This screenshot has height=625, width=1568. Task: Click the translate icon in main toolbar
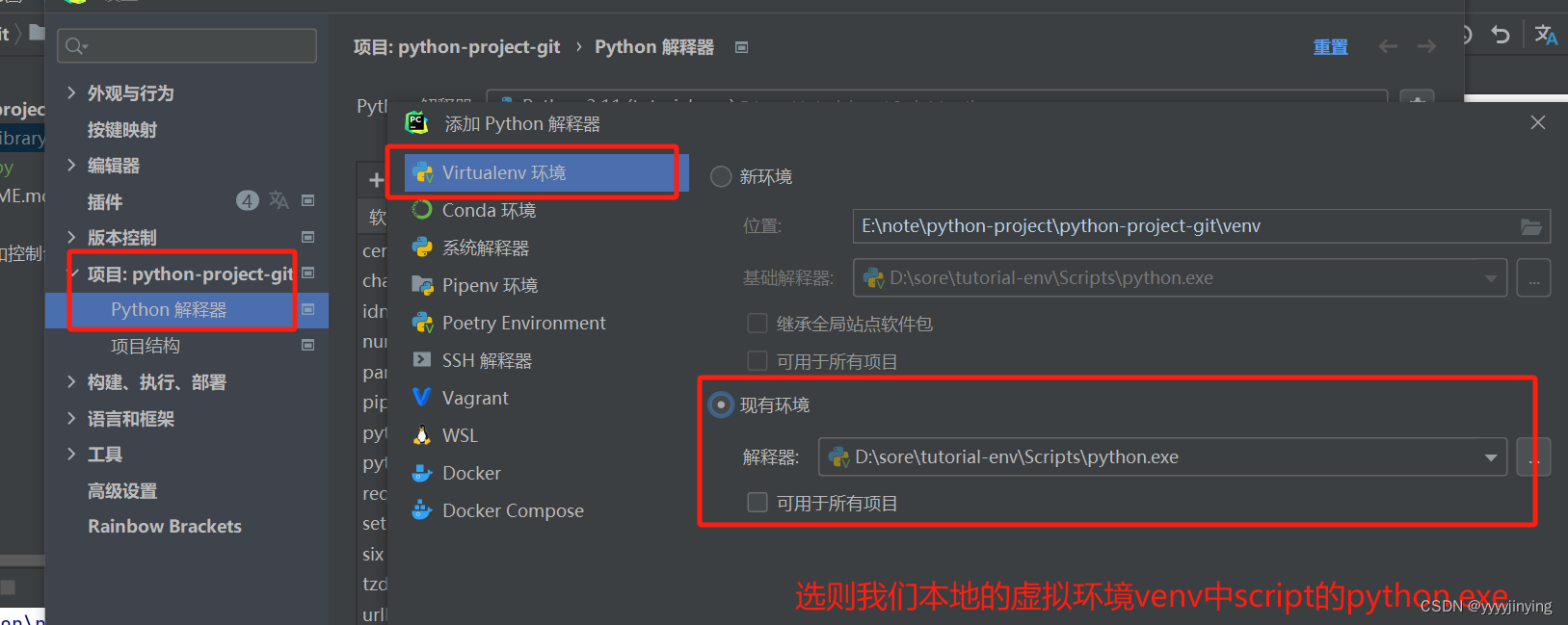pos(1546,35)
